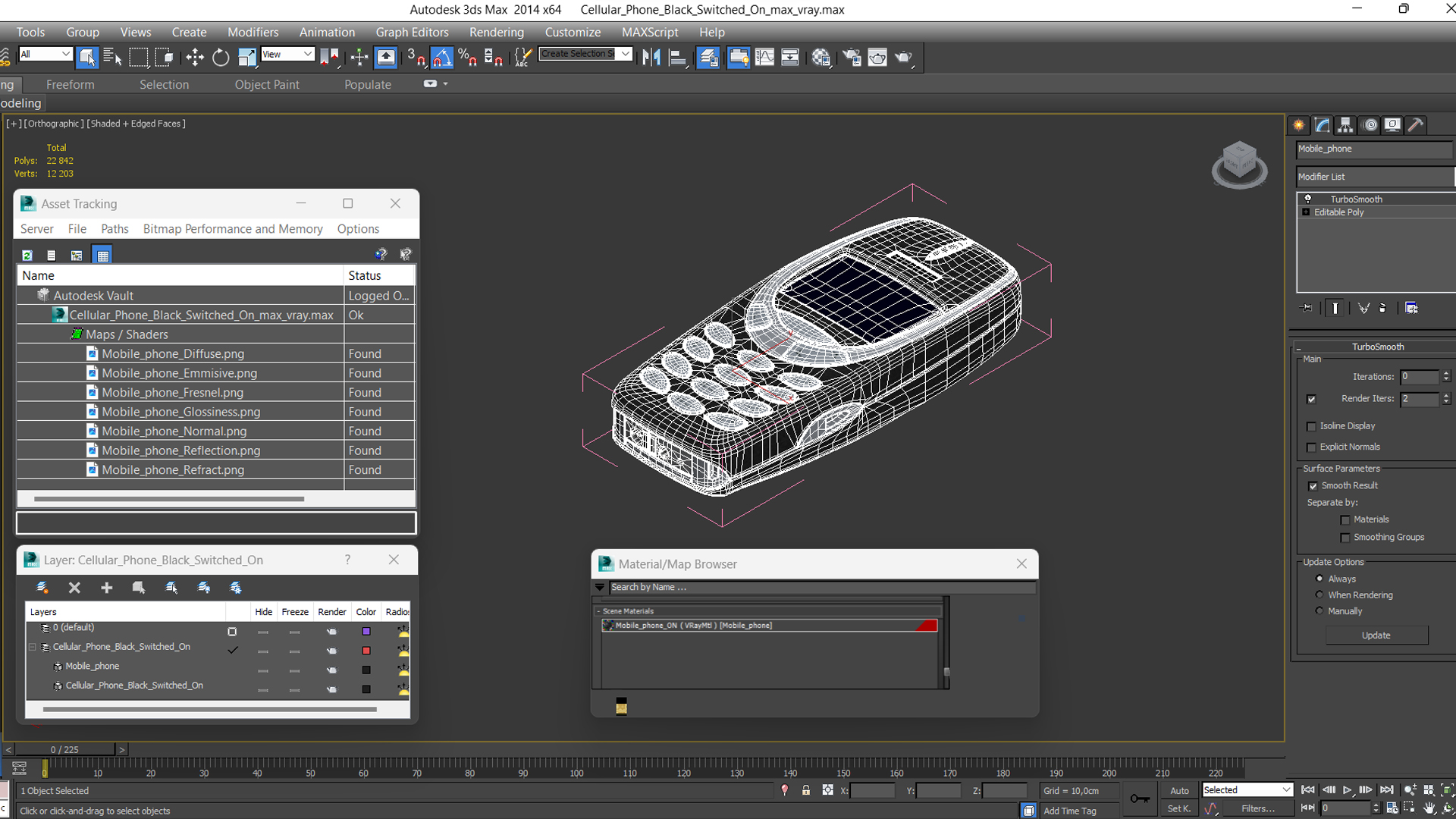The image size is (1456, 819).
Task: Open Render Setup teapot icon
Action: pos(852,58)
